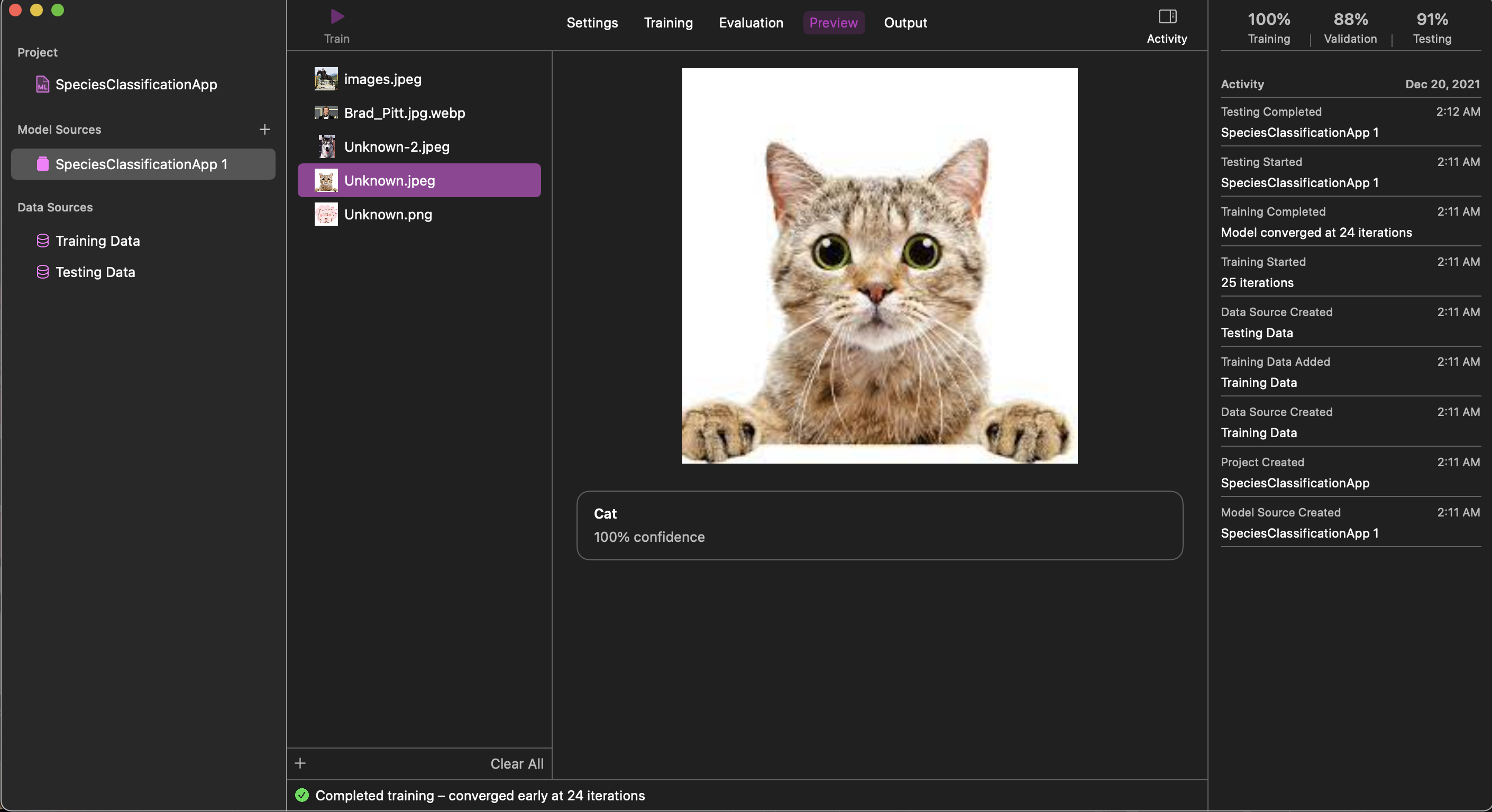The image size is (1492, 812).
Task: Click the Train play button
Action: pyautogui.click(x=336, y=16)
